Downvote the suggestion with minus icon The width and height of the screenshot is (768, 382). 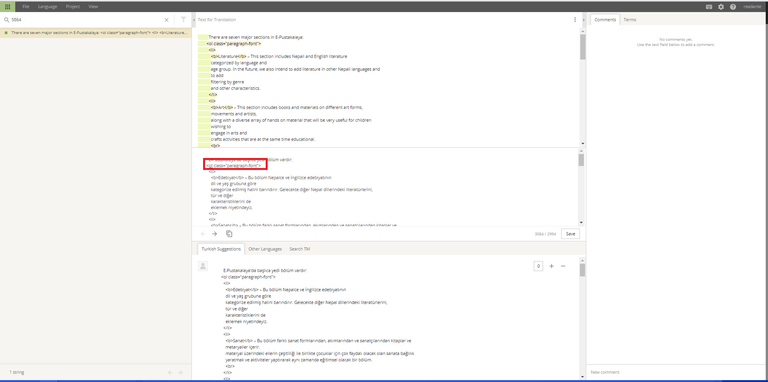563,266
